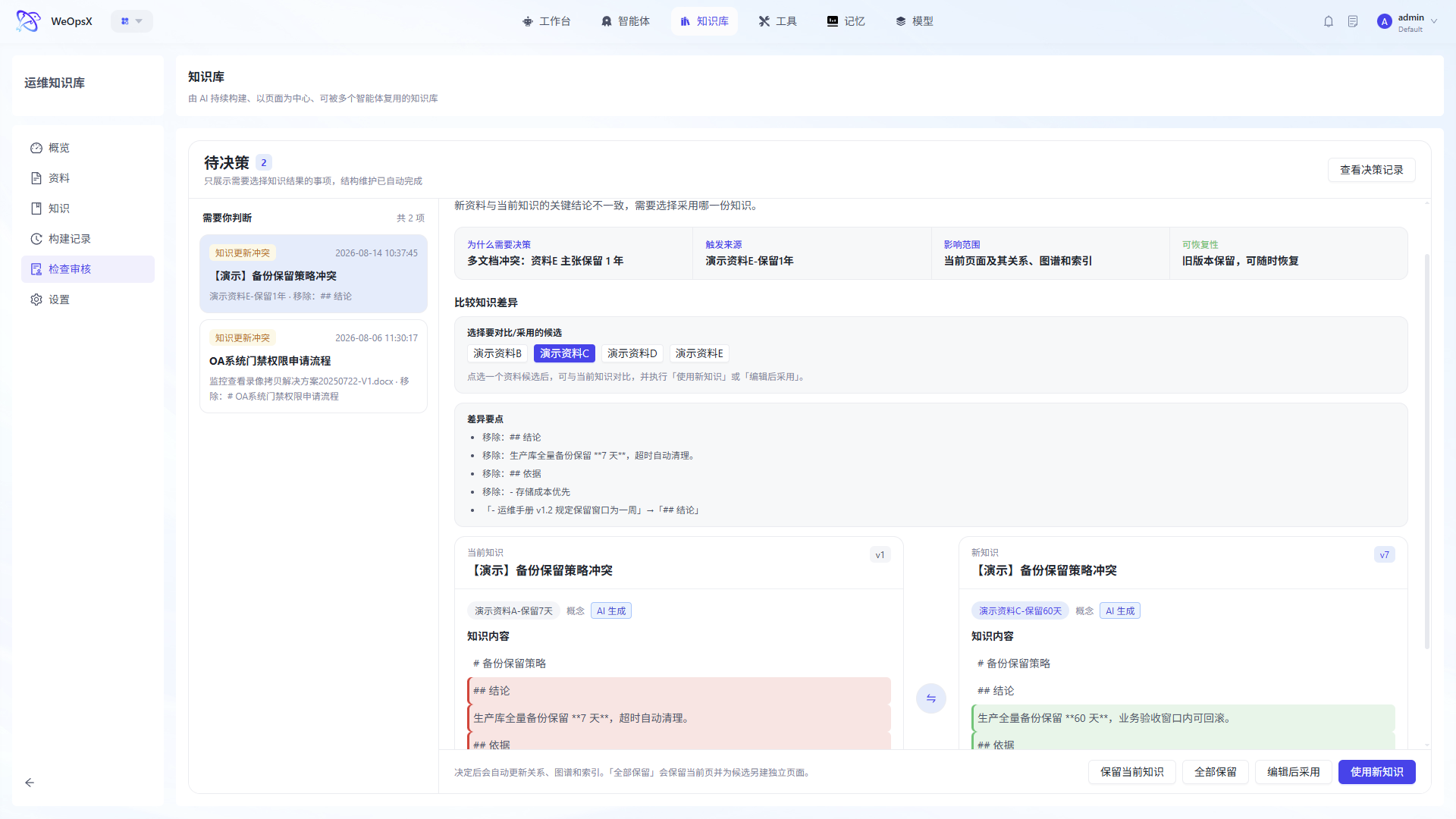Screen dimensions: 1456x819
Task: Click the 移除：- 存储成本优先 bullet
Action: coord(526,492)
